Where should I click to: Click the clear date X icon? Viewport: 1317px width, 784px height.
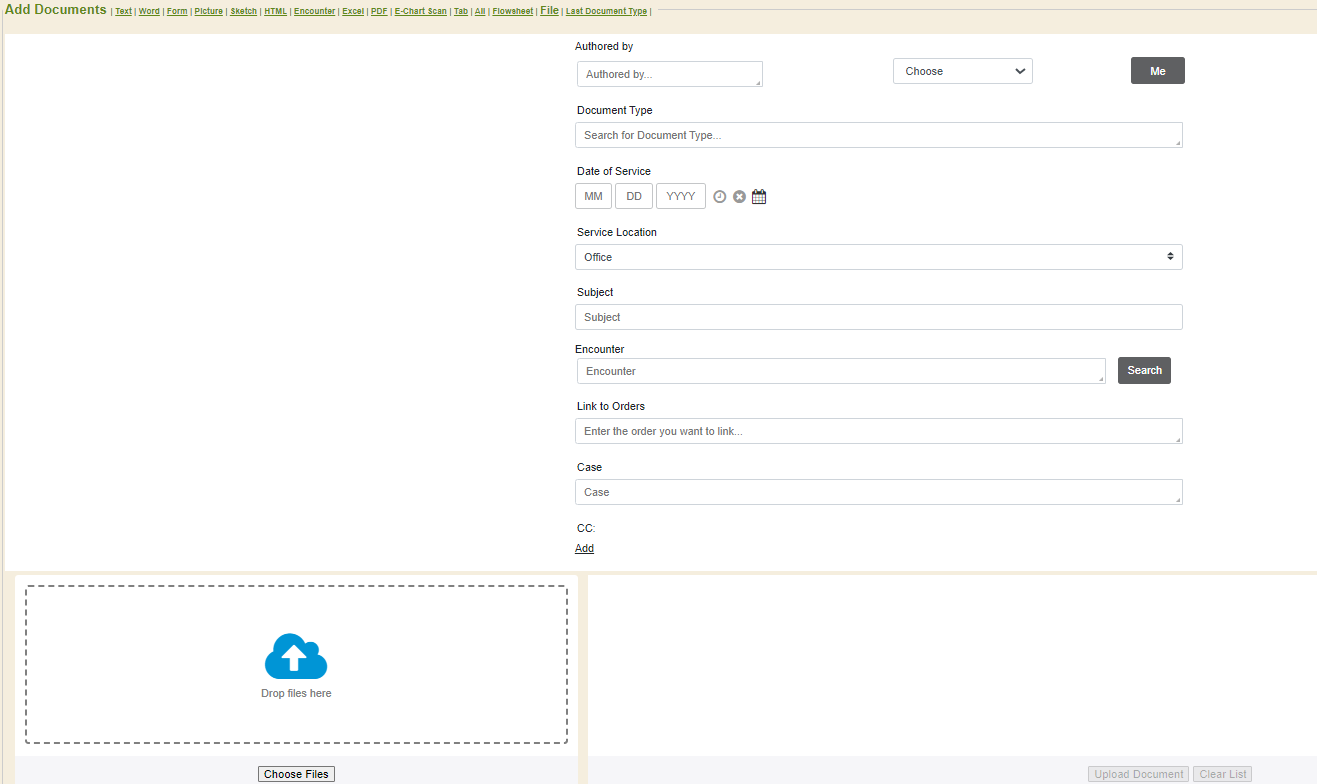[739, 197]
